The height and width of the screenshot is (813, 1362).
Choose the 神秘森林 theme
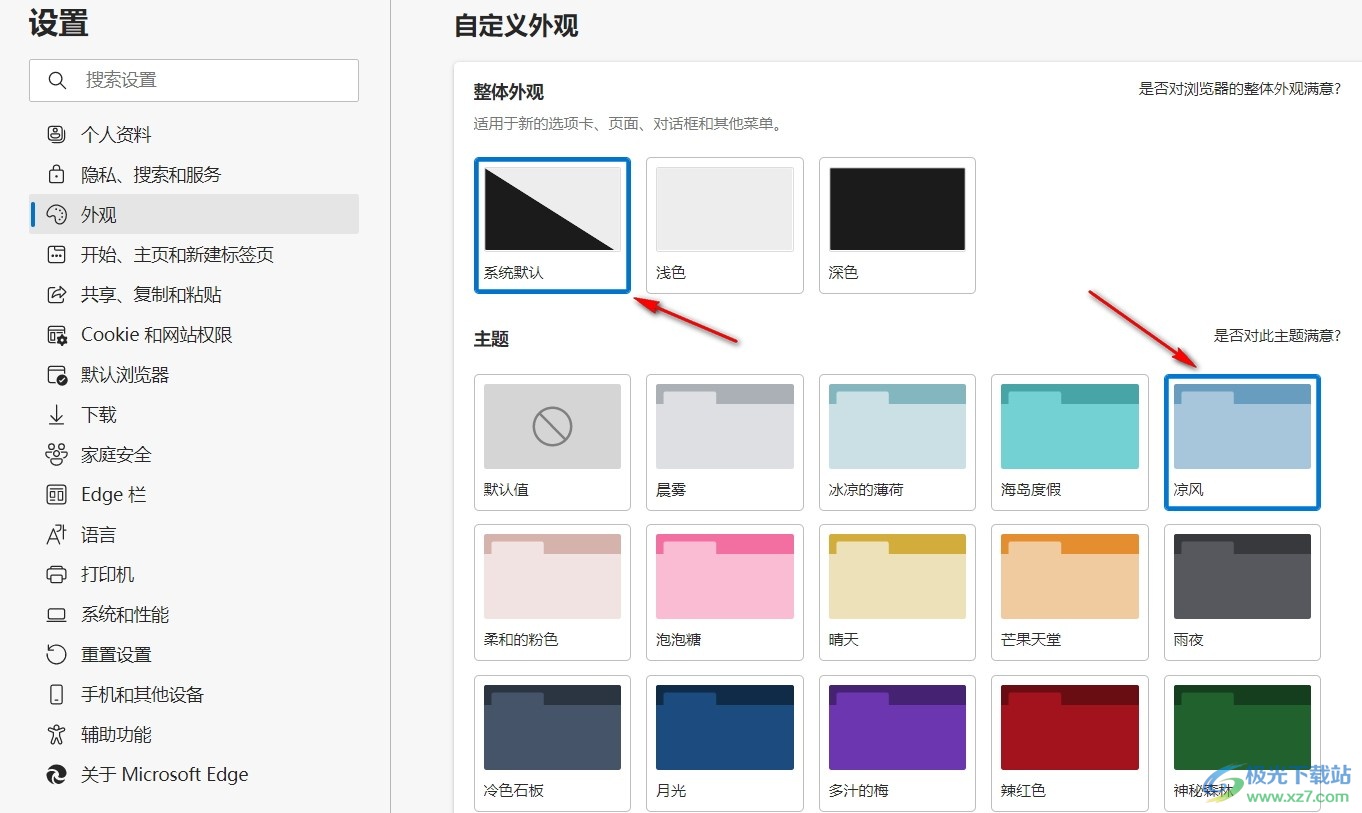1242,743
